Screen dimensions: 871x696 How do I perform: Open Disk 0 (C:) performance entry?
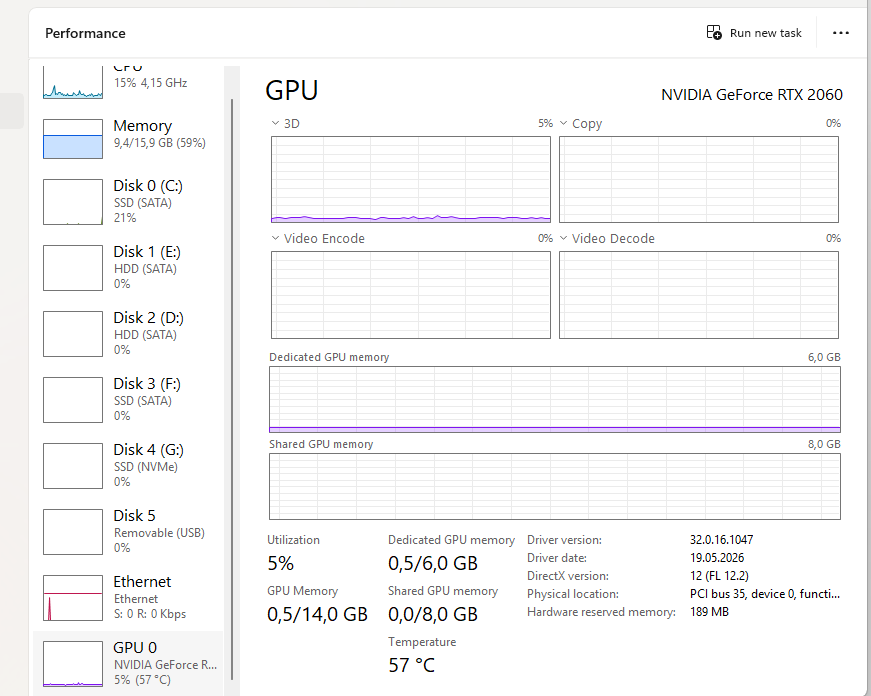128,202
